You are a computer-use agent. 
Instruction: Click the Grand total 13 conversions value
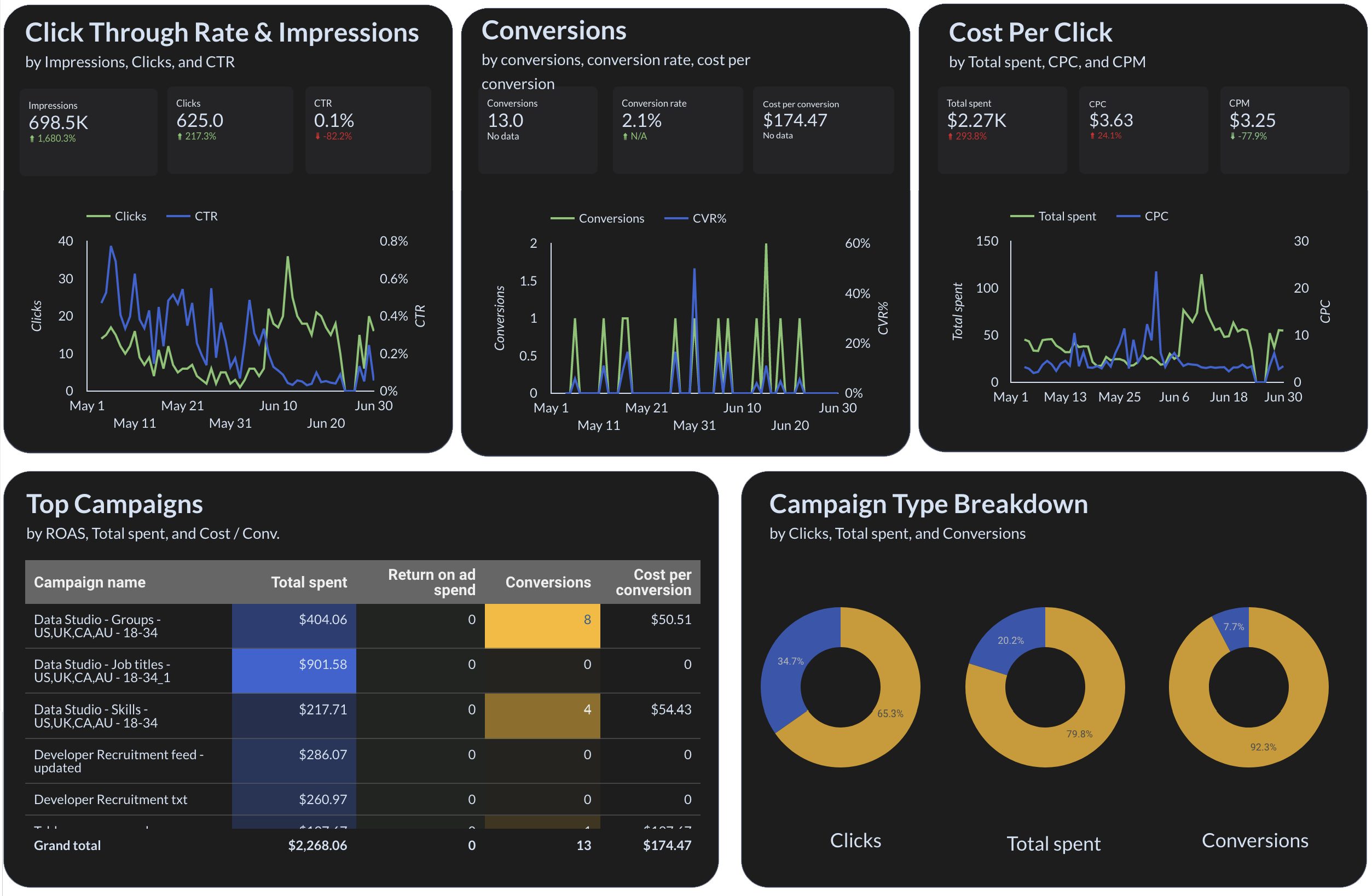583,845
